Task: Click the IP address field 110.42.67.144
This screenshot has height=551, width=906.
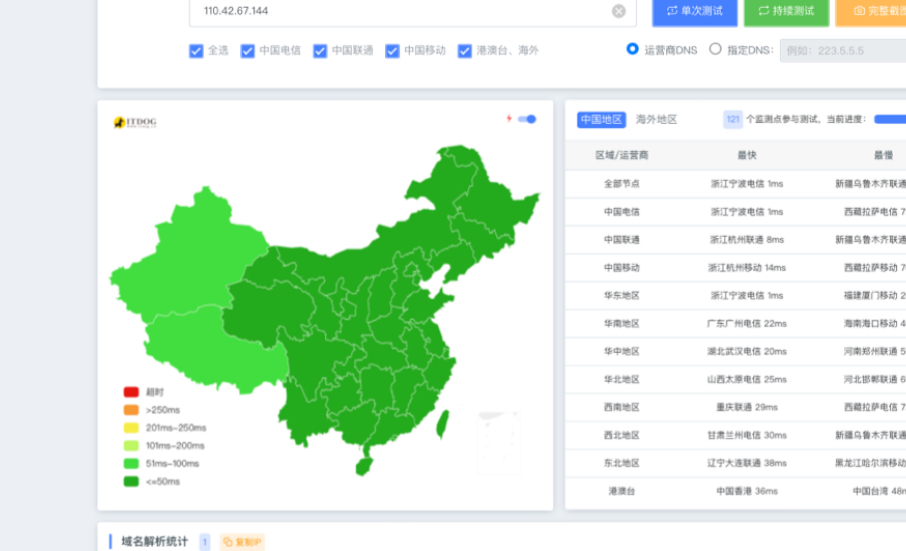Action: tap(413, 11)
